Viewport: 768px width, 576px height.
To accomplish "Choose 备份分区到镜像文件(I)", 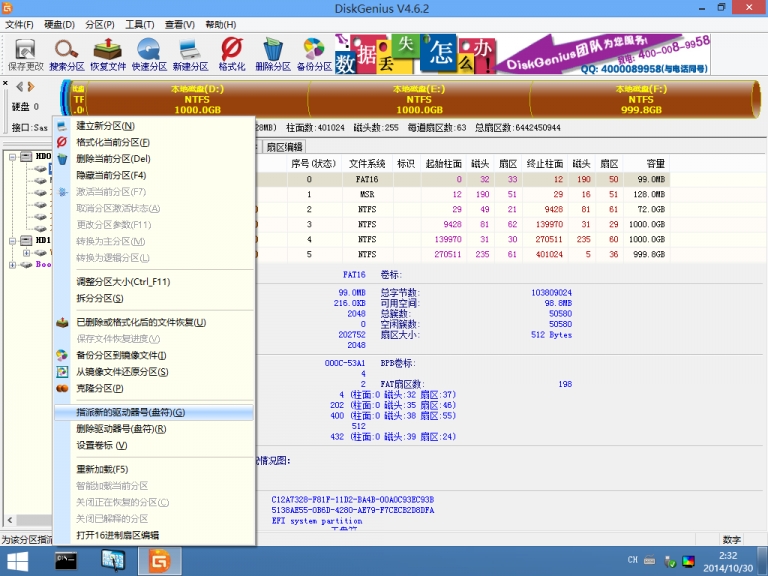I will [x=154, y=355].
